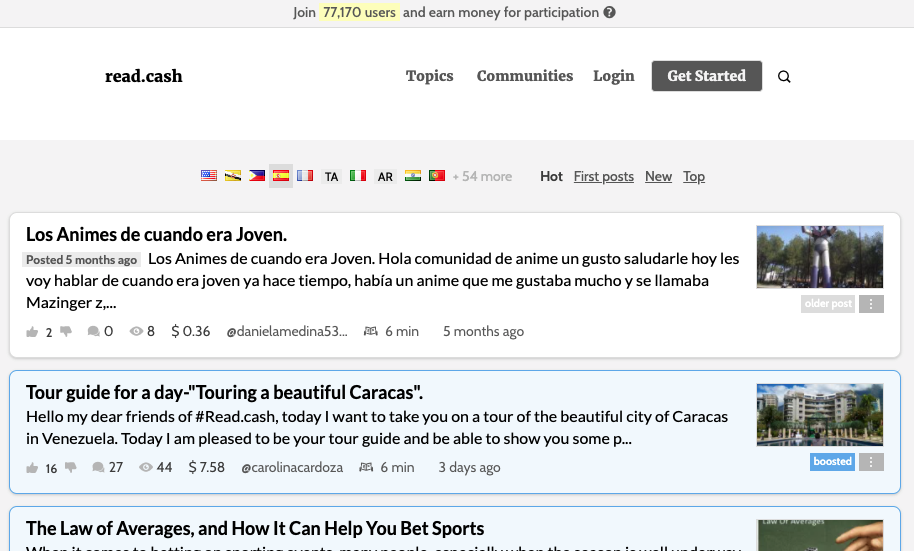This screenshot has height=551, width=914.
Task: Open the Law of Averages thumbnail
Action: 820,535
